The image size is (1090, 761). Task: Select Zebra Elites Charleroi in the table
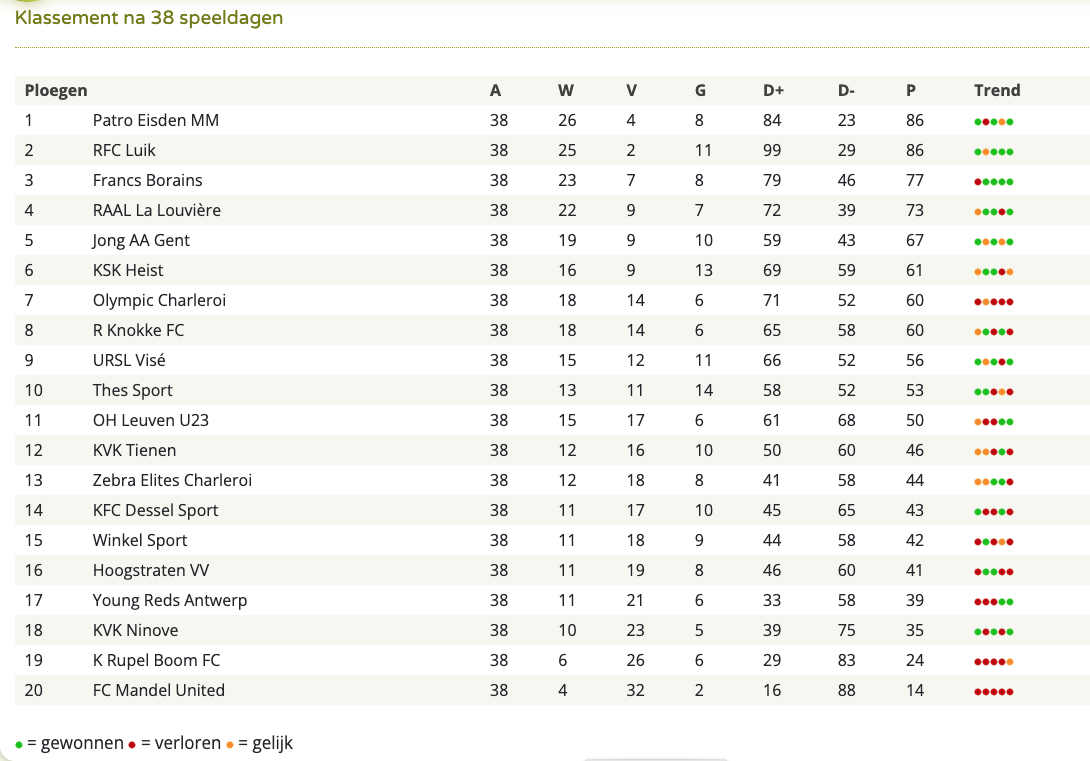(x=172, y=480)
